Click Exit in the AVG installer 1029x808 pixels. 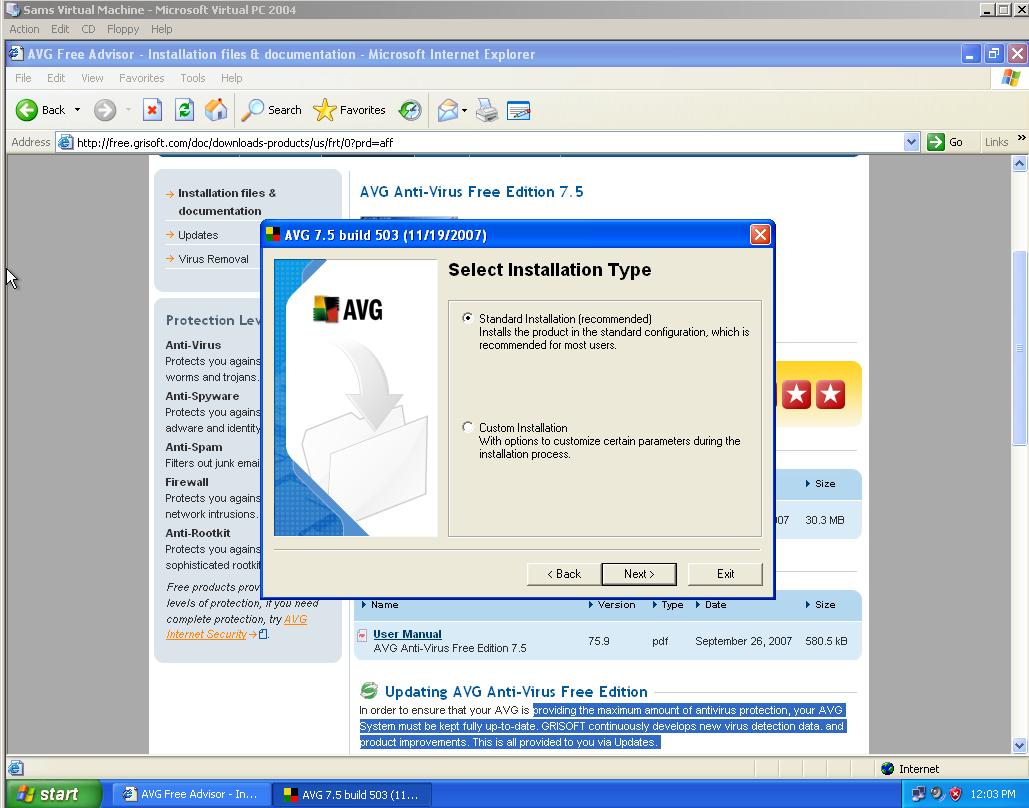tap(725, 574)
